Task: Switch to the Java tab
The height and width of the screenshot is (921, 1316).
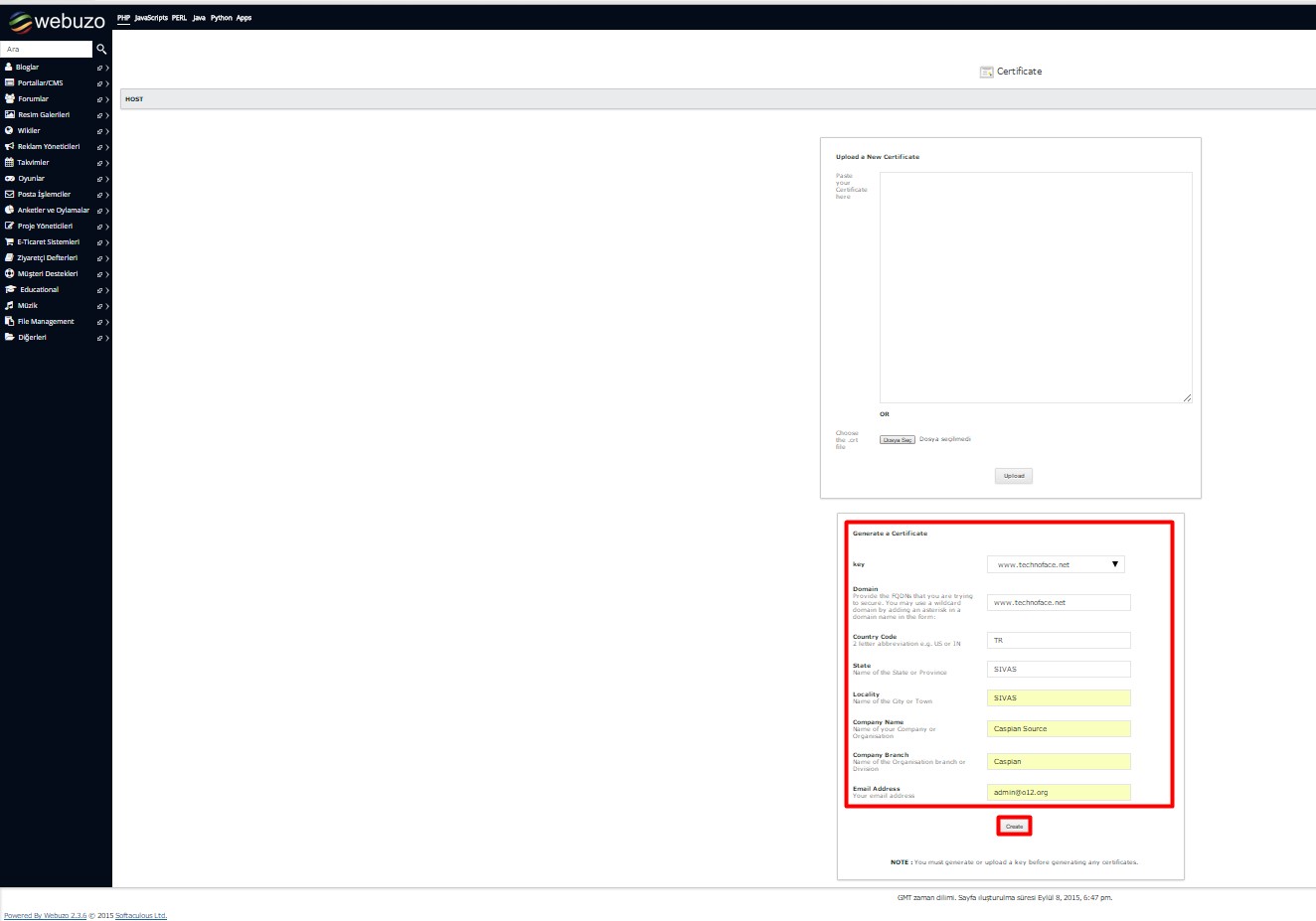Action: (199, 18)
